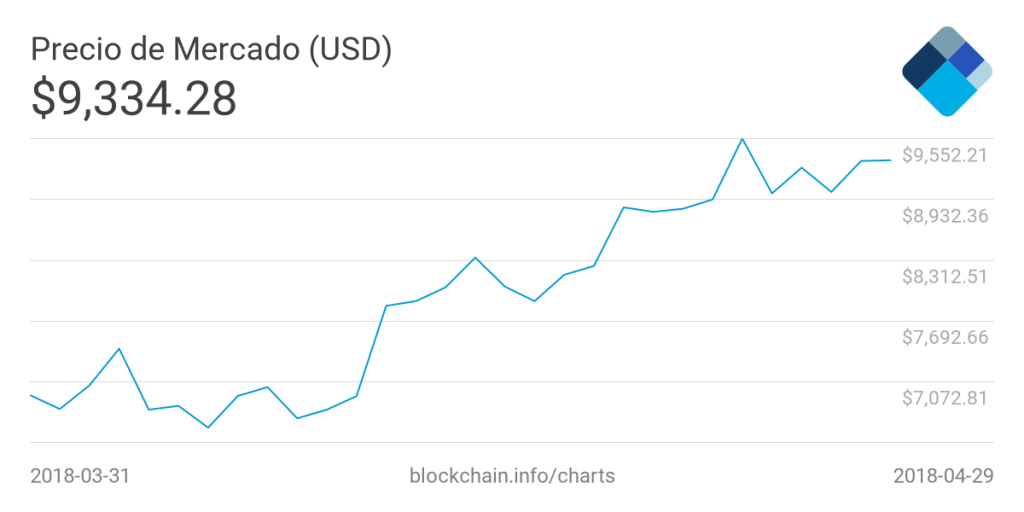Open the blockchain.info/charts link
Image resolution: width=1024 pixels, height=512 pixels.
point(512,475)
